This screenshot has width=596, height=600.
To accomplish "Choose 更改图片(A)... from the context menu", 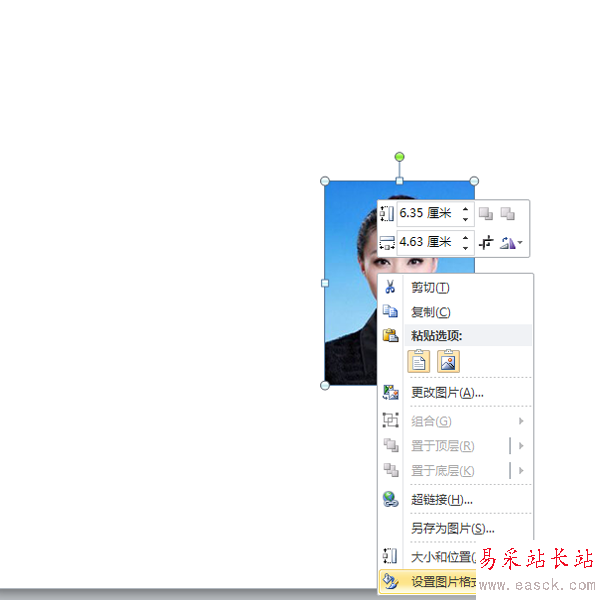I will [x=455, y=393].
